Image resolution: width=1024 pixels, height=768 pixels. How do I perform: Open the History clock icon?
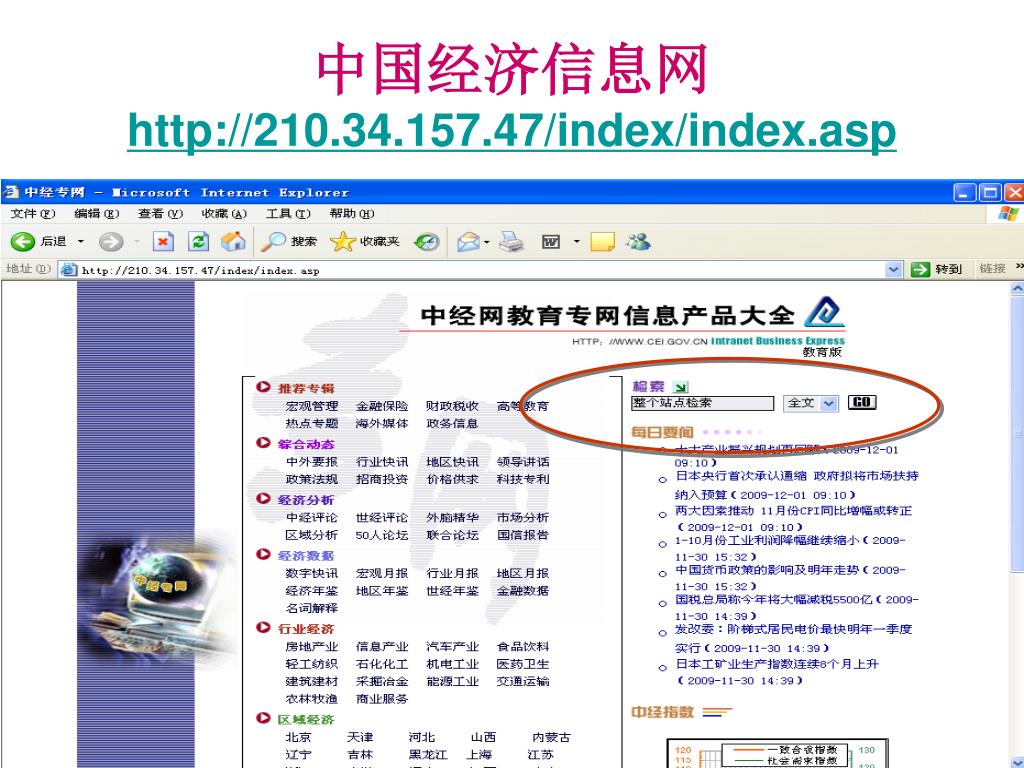tap(427, 242)
